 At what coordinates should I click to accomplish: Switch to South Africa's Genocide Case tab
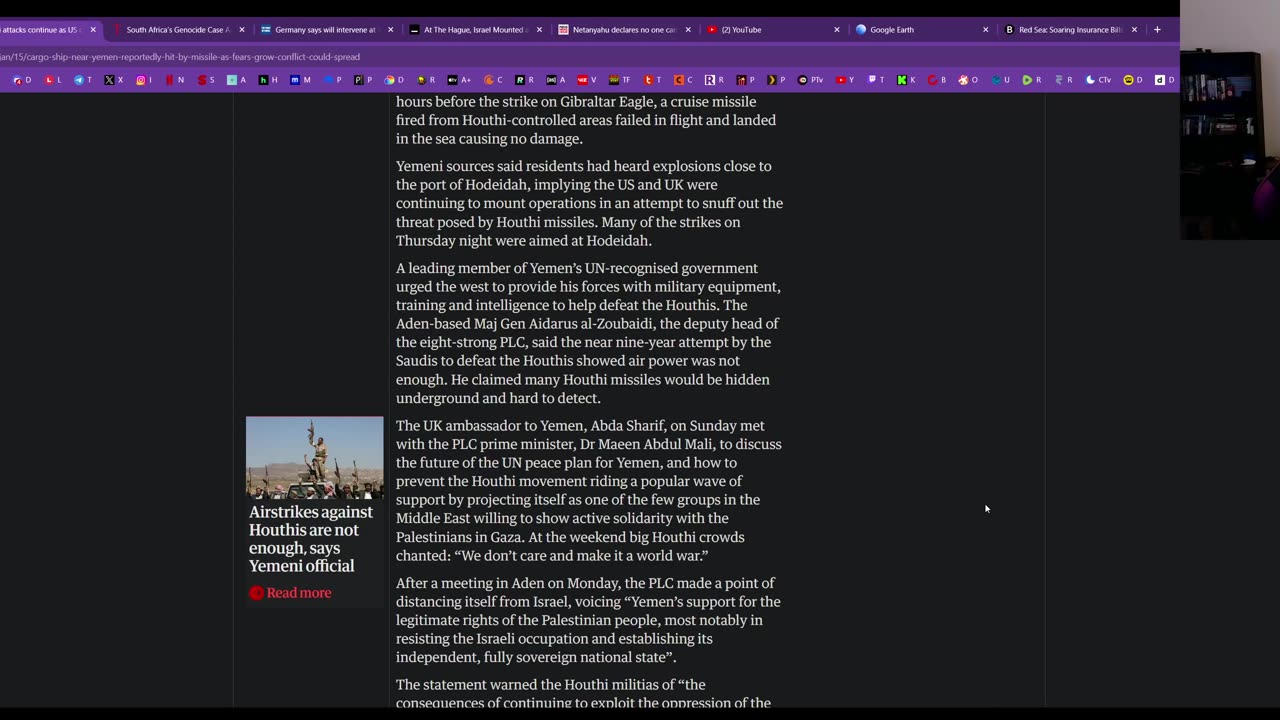pyautogui.click(x=176, y=30)
